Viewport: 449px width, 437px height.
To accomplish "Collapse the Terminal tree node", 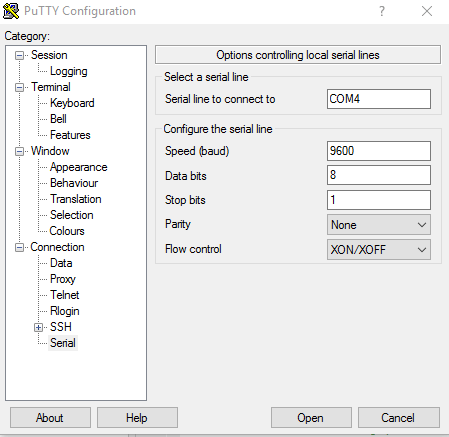I will (x=19, y=87).
